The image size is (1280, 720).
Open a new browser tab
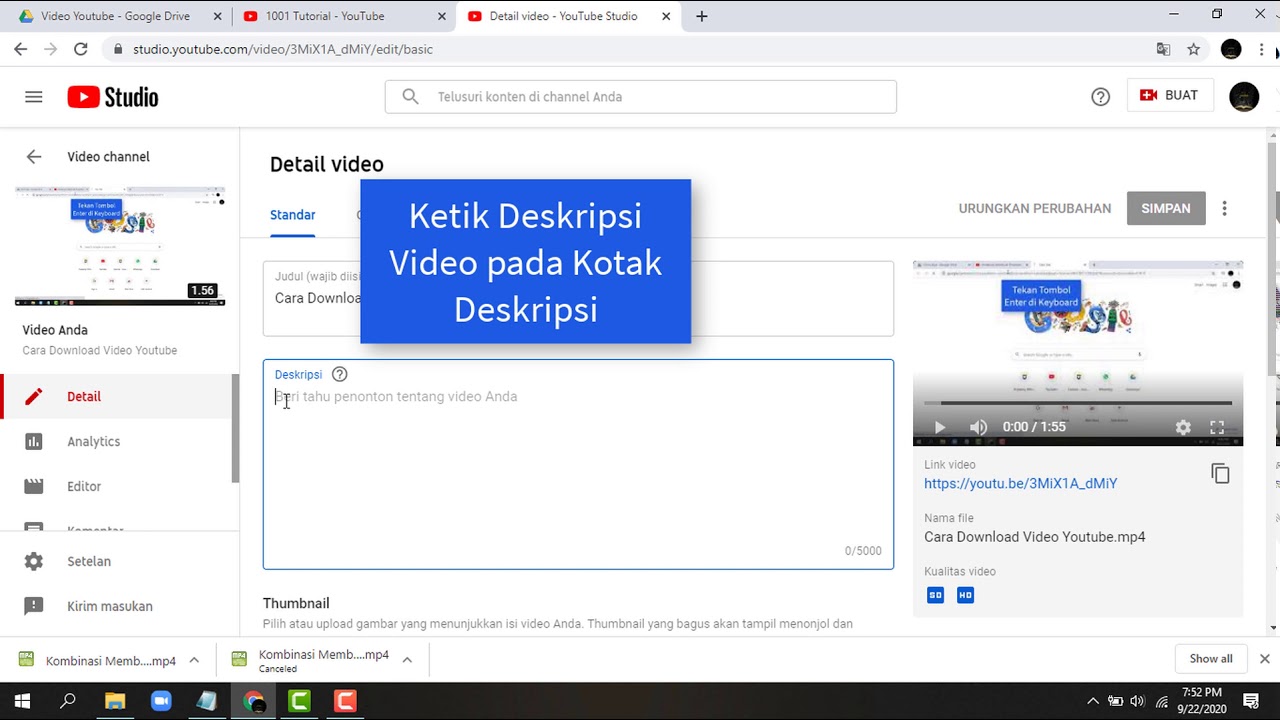(x=702, y=16)
